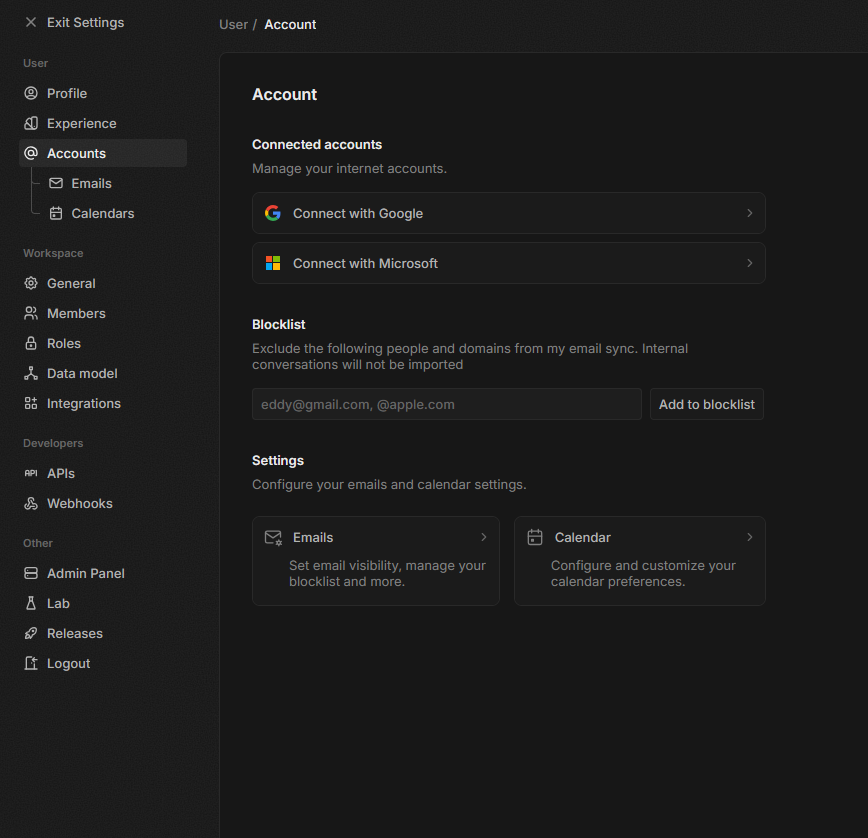The width and height of the screenshot is (868, 838).
Task: Navigate to Roles settings
Action: click(x=103, y=343)
